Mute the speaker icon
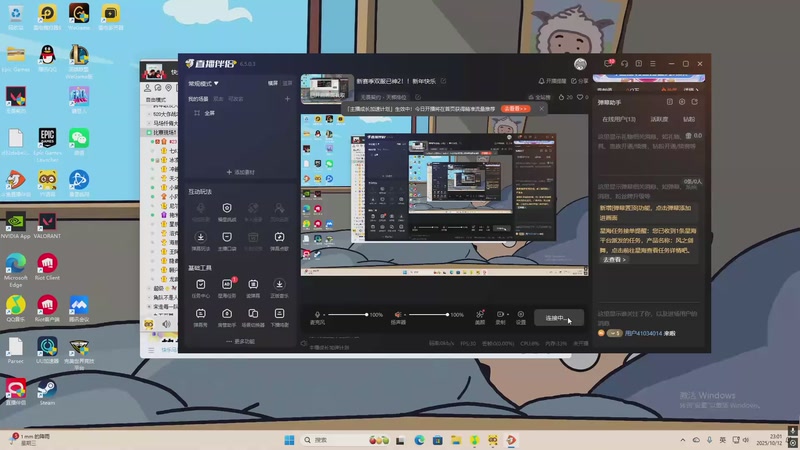The height and width of the screenshot is (450, 800). click(x=398, y=315)
